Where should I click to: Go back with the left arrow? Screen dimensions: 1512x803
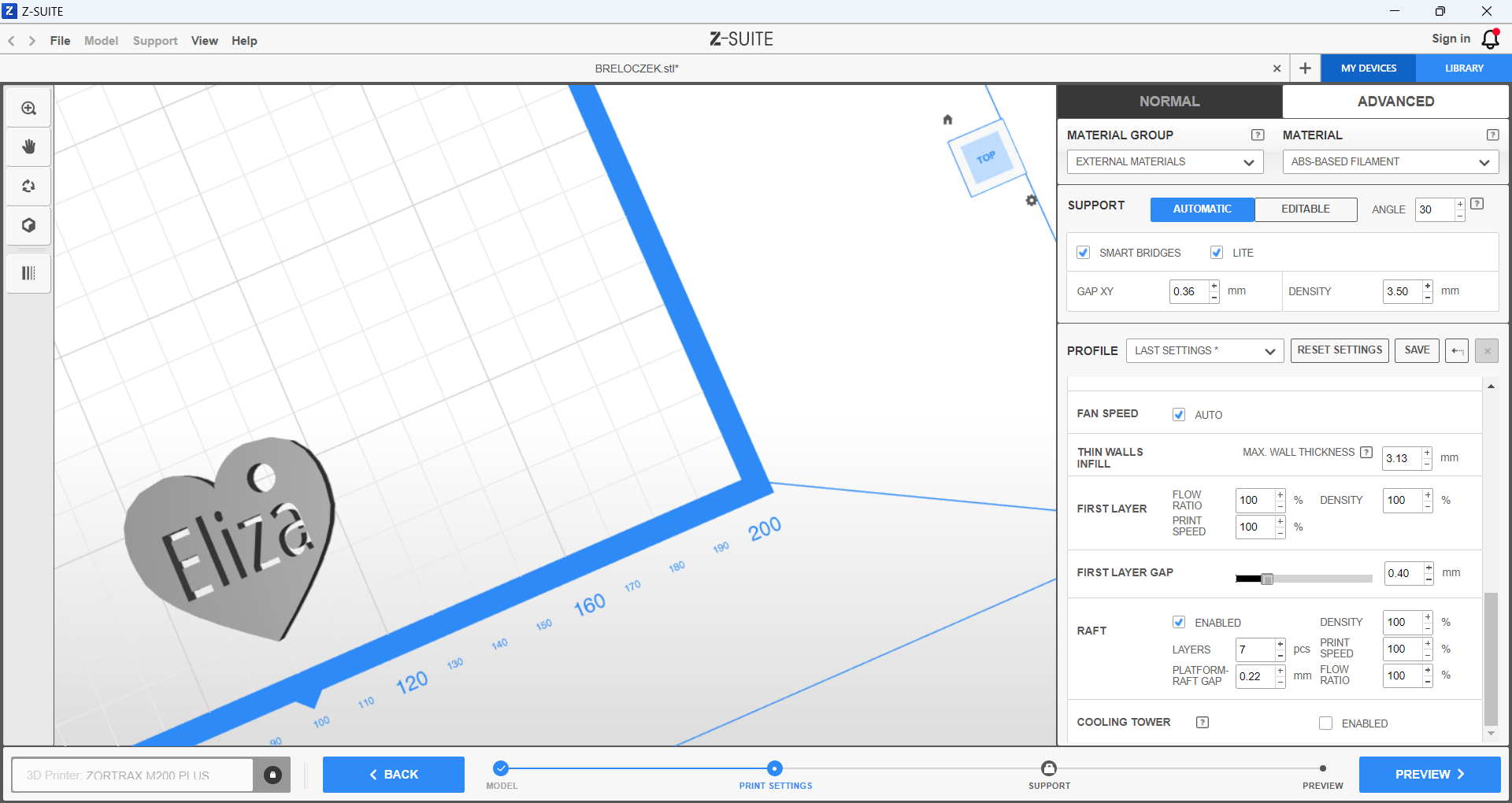(12, 41)
